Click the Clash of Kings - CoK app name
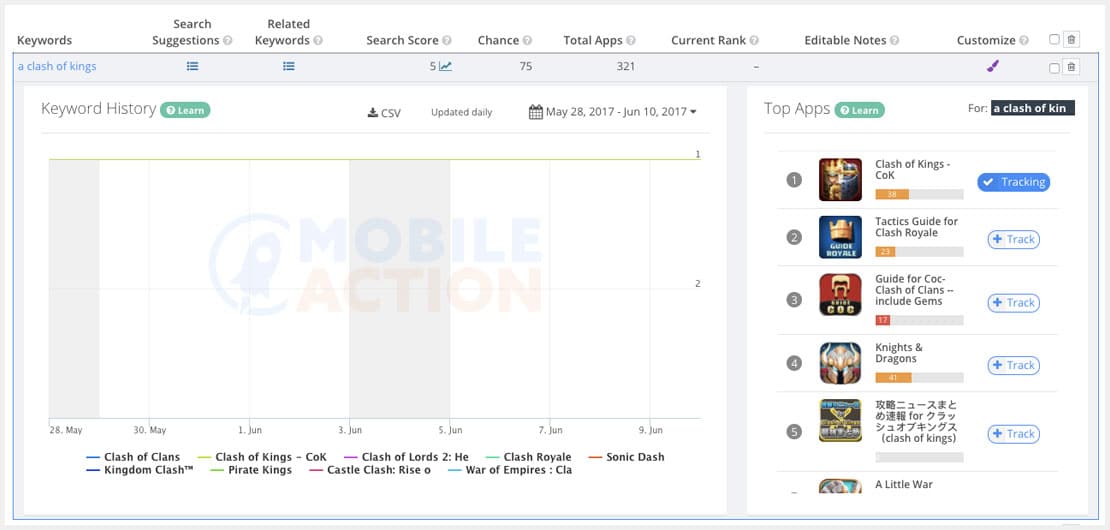Viewport: 1110px width, 530px height. 910,170
